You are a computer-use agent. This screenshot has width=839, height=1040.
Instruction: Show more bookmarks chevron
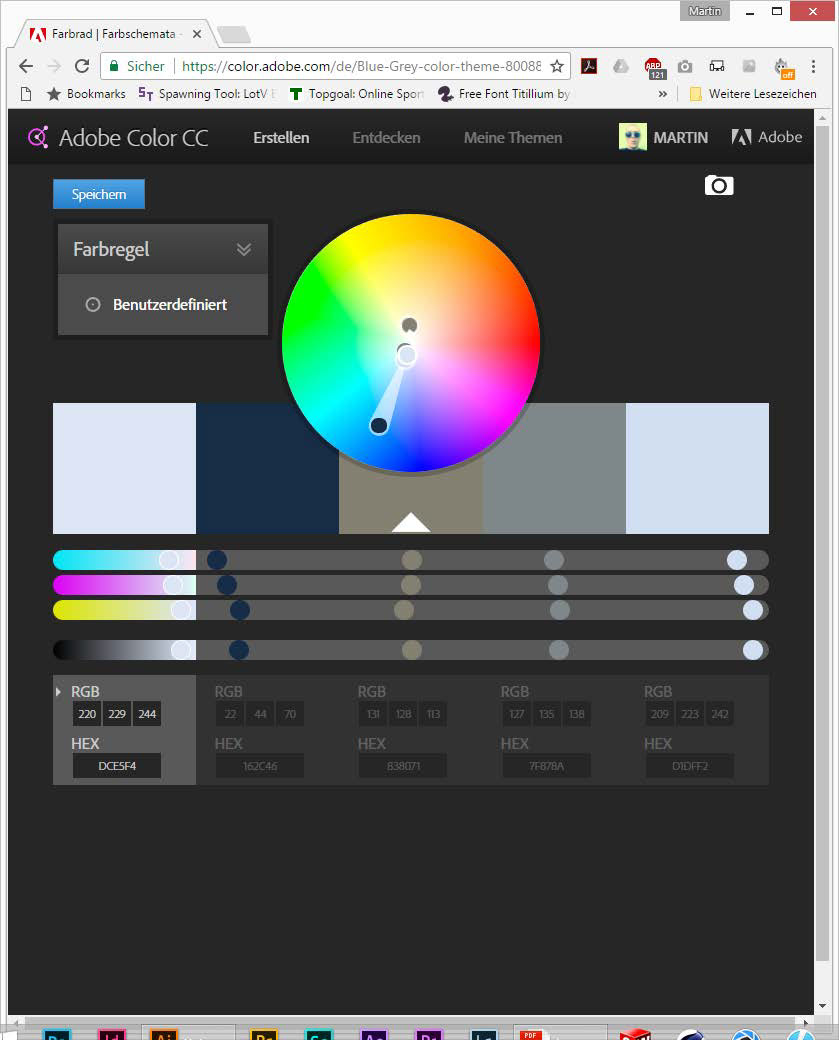[663, 94]
